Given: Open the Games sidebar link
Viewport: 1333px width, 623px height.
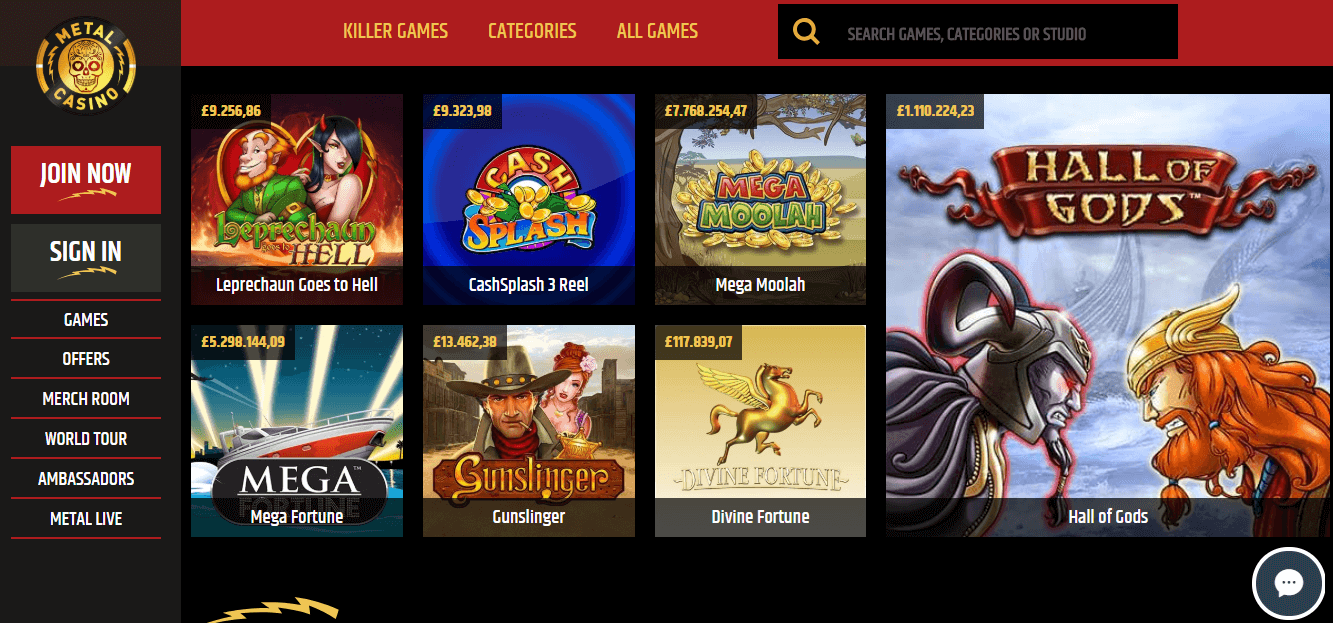Looking at the screenshot, I should click(x=86, y=320).
